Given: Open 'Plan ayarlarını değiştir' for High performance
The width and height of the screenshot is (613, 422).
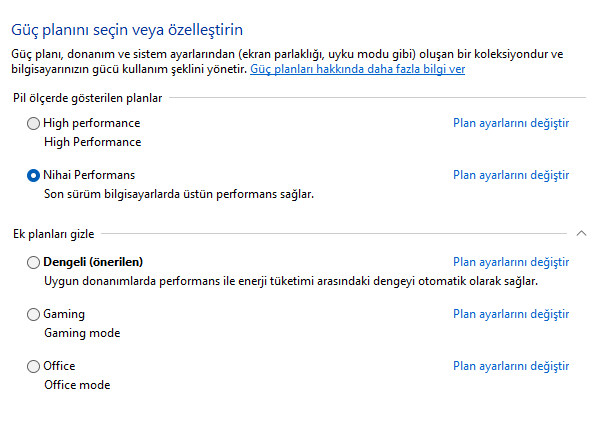Looking at the screenshot, I should point(510,123).
